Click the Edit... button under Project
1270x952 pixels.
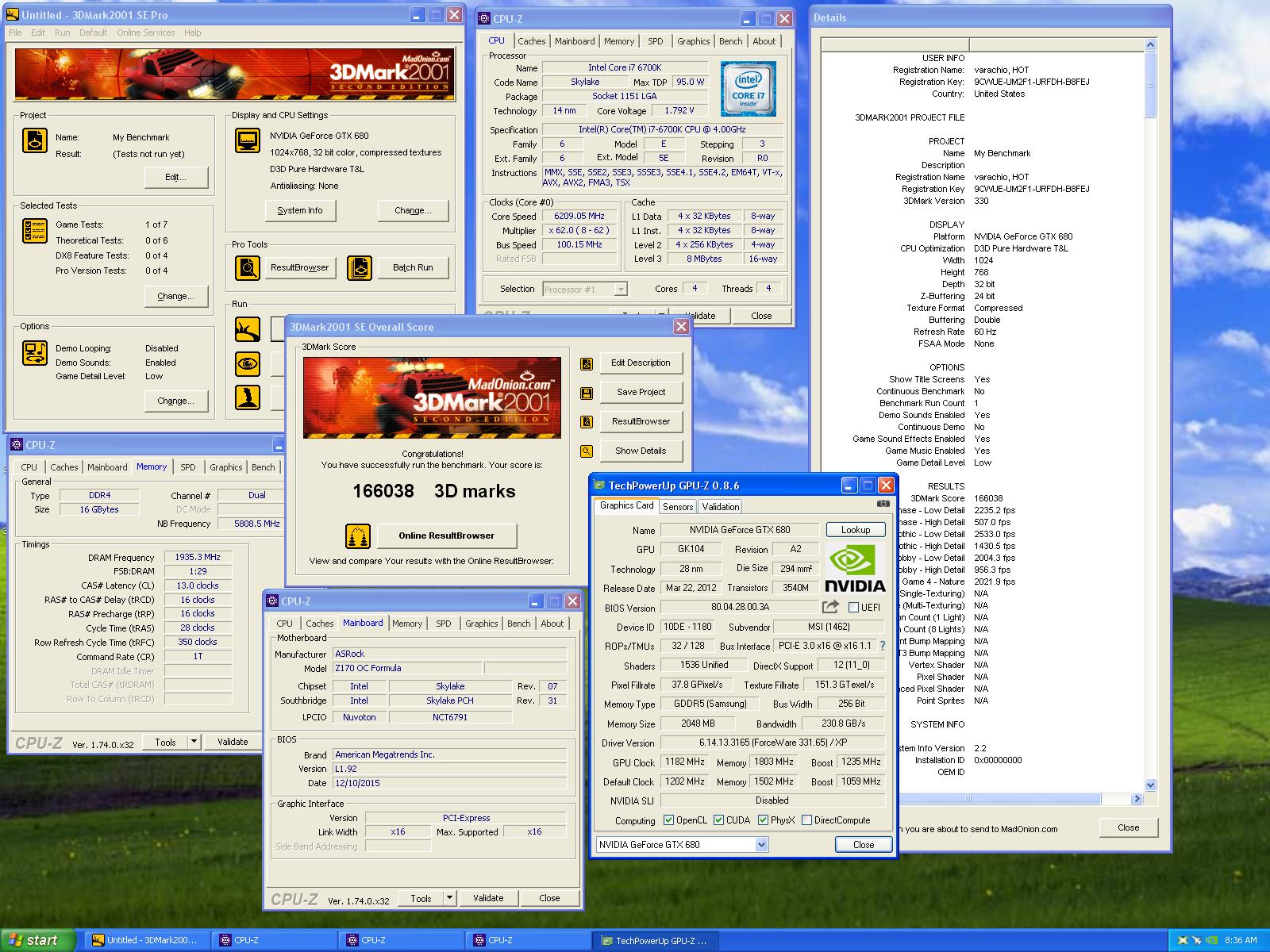coord(176,177)
